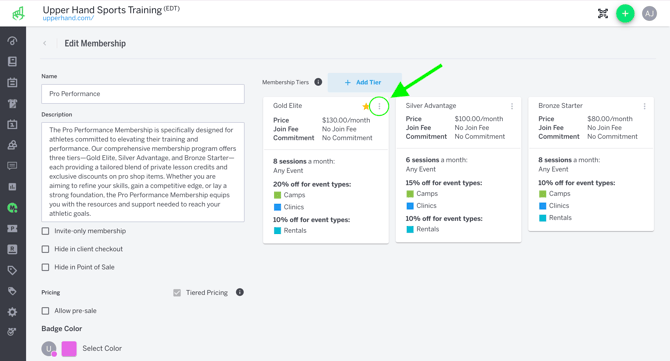
Task: Open the calendar events icon in sidebar
Action: [12, 82]
